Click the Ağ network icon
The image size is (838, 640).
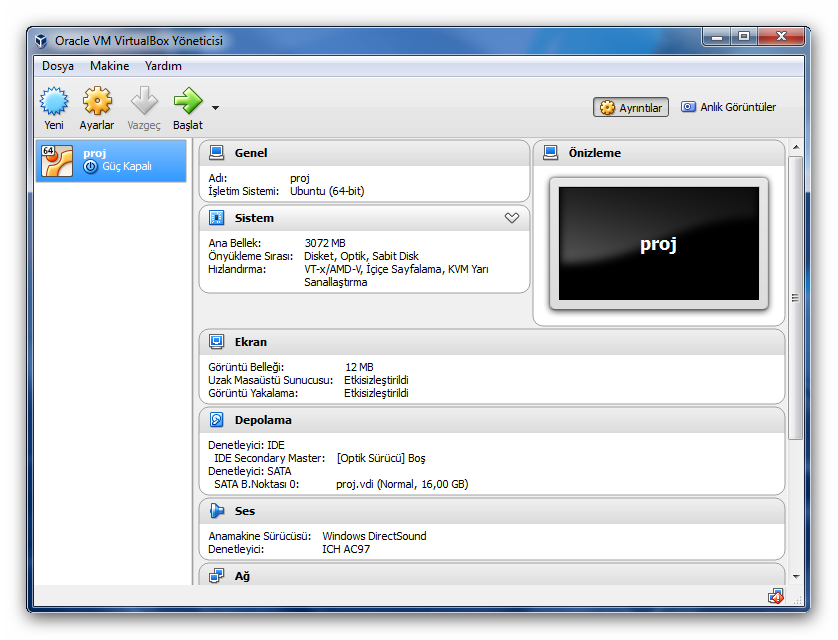(x=216, y=576)
